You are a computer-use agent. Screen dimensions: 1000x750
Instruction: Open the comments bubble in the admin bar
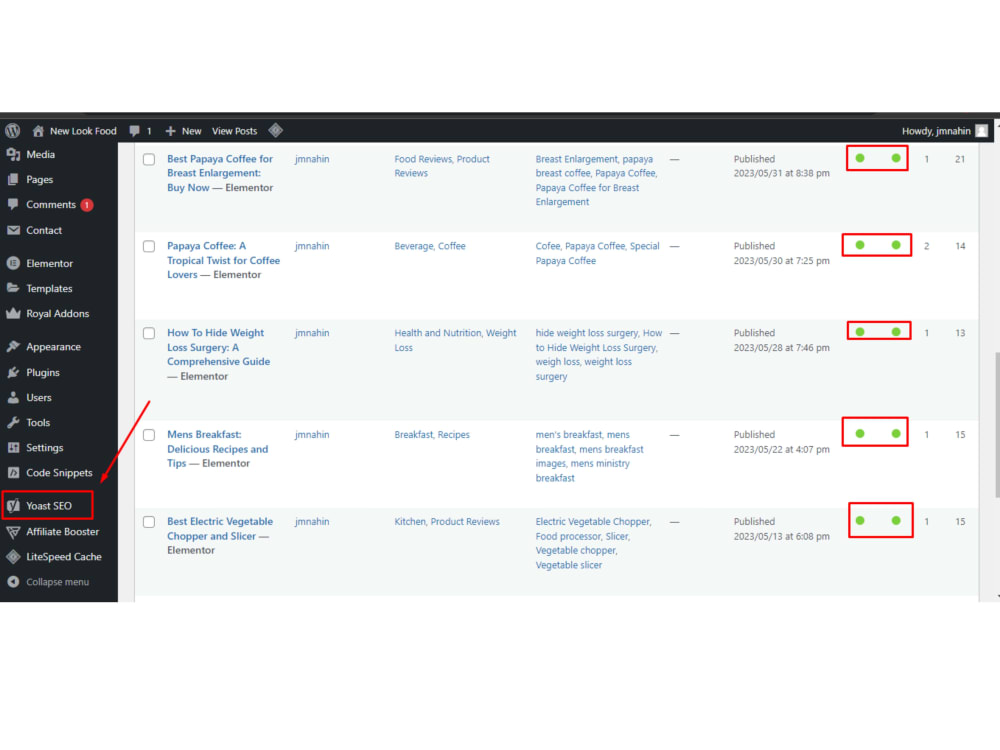[x=135, y=131]
